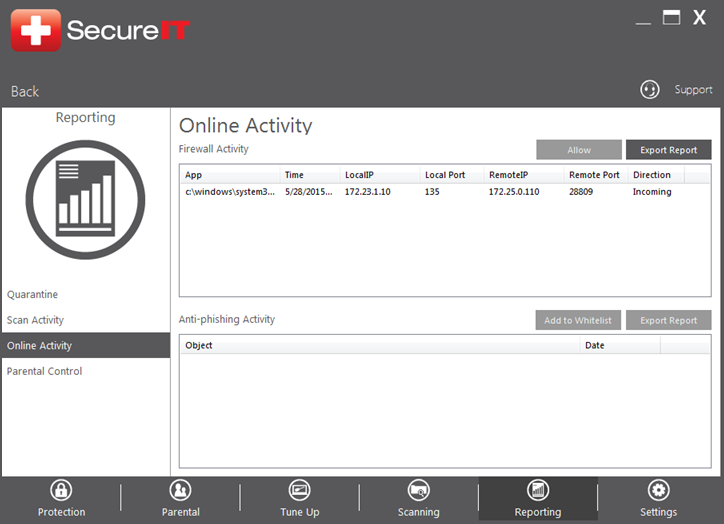
Task: Click the Allow button for firewall activity
Action: click(579, 150)
